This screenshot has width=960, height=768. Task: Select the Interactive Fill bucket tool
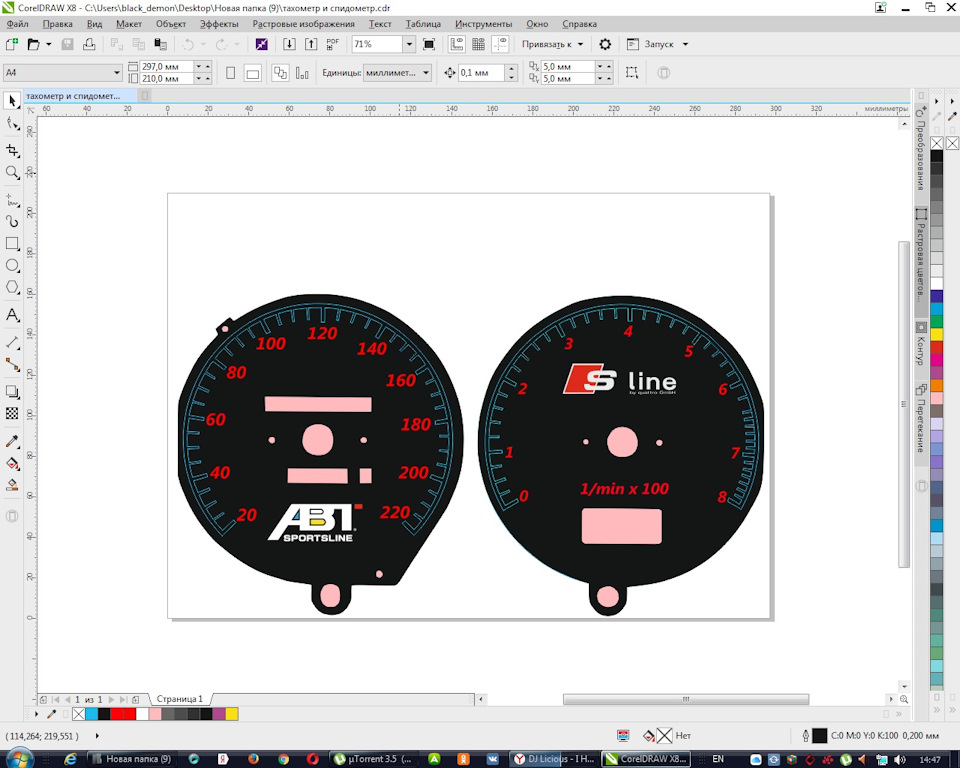[12, 463]
